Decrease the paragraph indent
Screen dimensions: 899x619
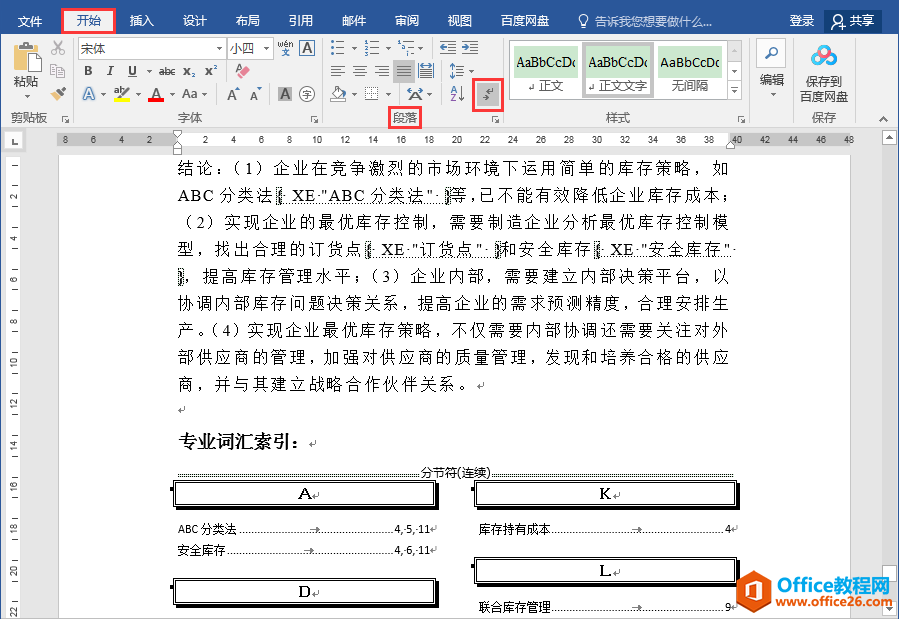(448, 48)
